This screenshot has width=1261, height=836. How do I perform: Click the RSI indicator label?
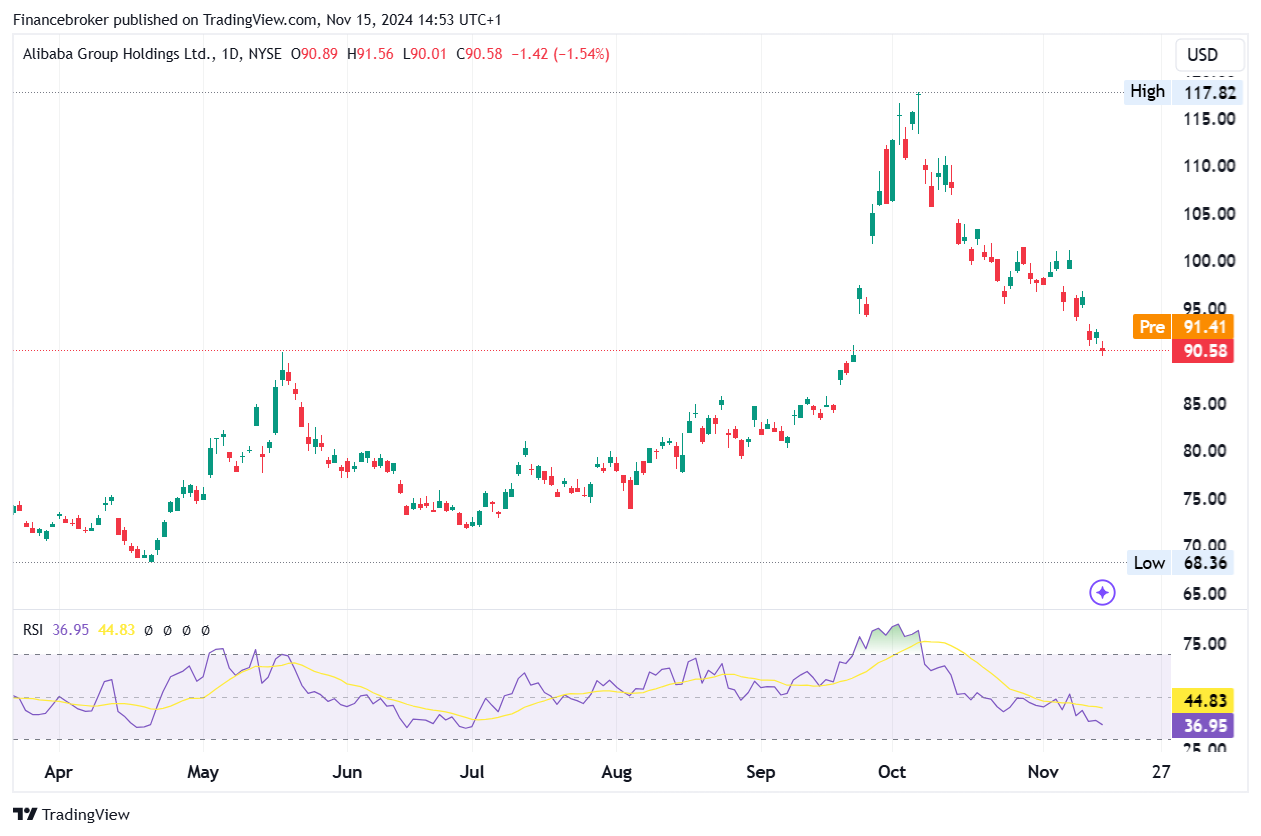coord(35,630)
